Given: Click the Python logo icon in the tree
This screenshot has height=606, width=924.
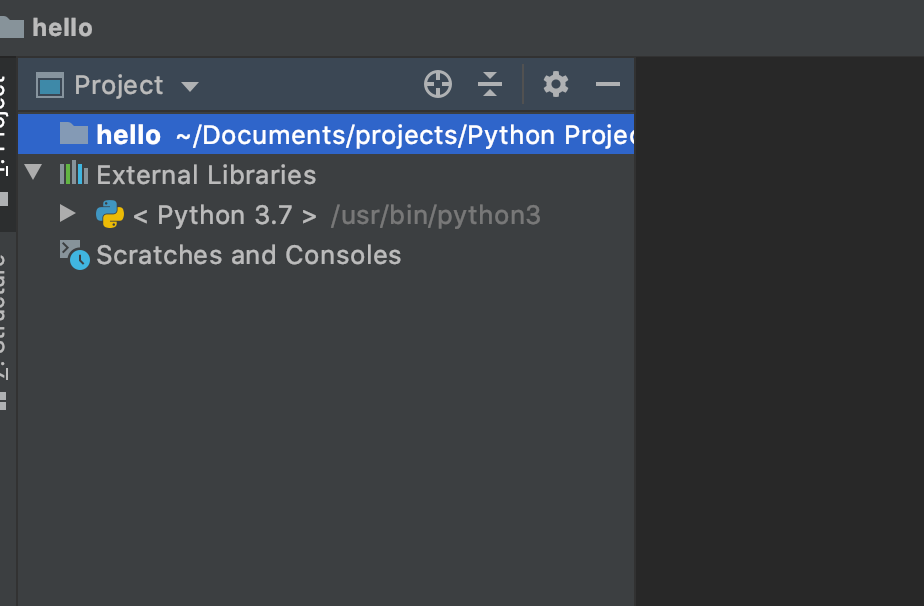Looking at the screenshot, I should tap(109, 215).
